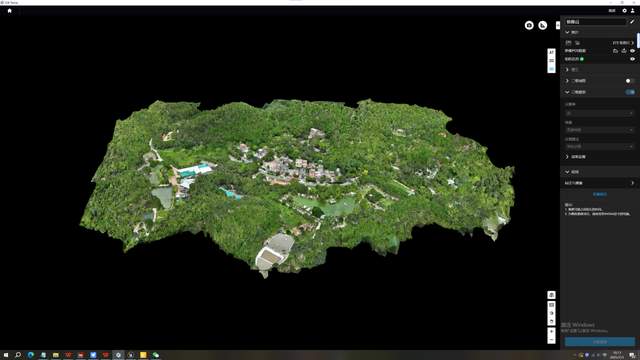Click the mission name input field

tap(595, 22)
